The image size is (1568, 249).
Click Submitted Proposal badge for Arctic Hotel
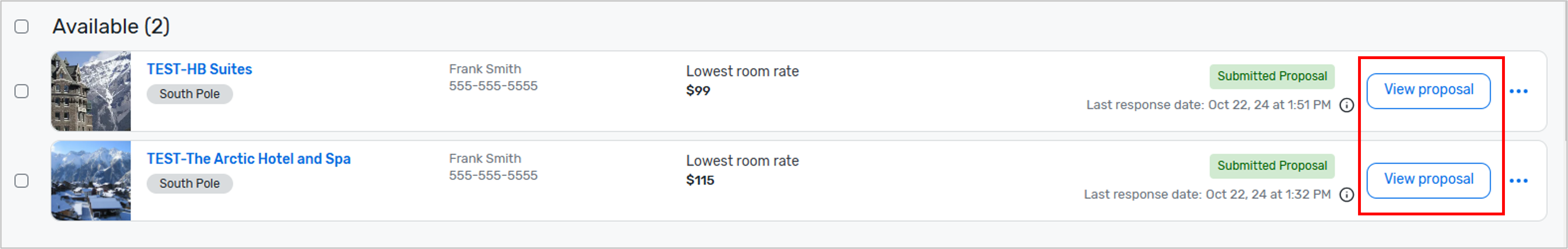pyautogui.click(x=1271, y=166)
